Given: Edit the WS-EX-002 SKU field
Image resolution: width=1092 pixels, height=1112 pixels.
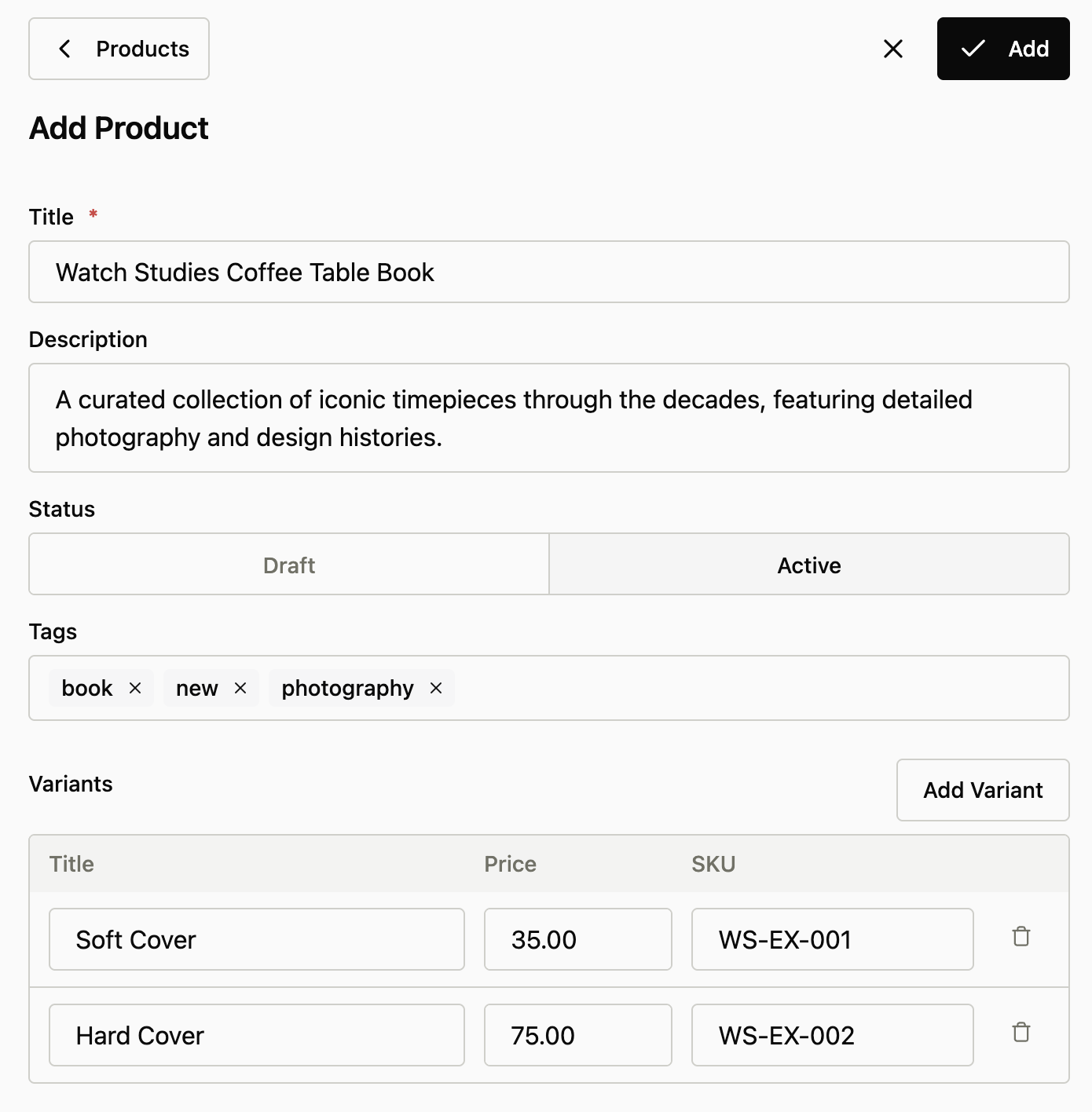Looking at the screenshot, I should point(832,1035).
